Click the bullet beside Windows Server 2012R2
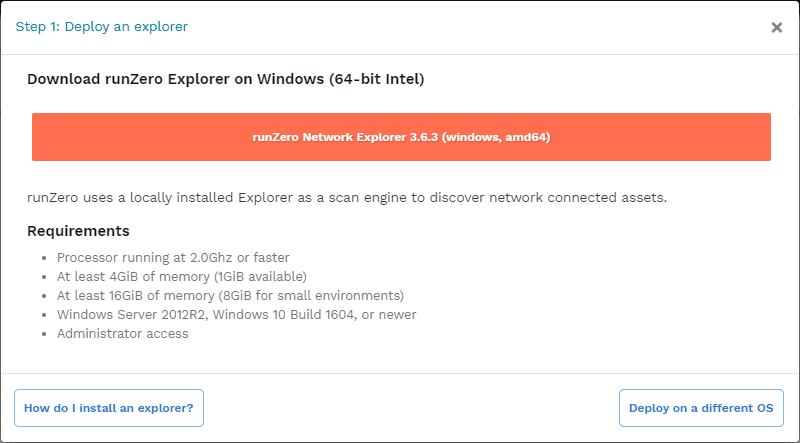800x443 pixels. [45, 315]
